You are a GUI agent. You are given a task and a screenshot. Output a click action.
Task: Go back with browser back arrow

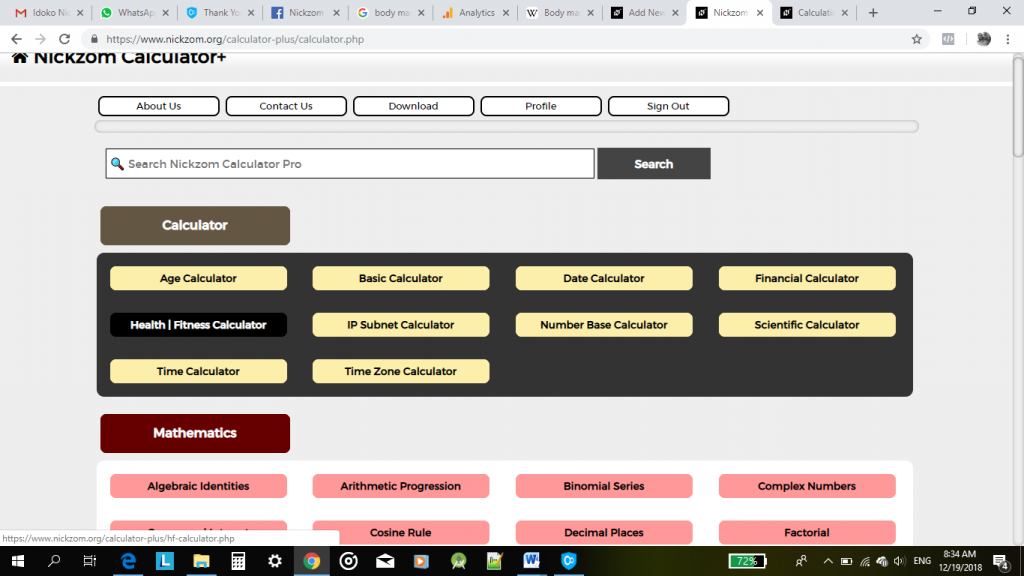pyautogui.click(x=16, y=39)
